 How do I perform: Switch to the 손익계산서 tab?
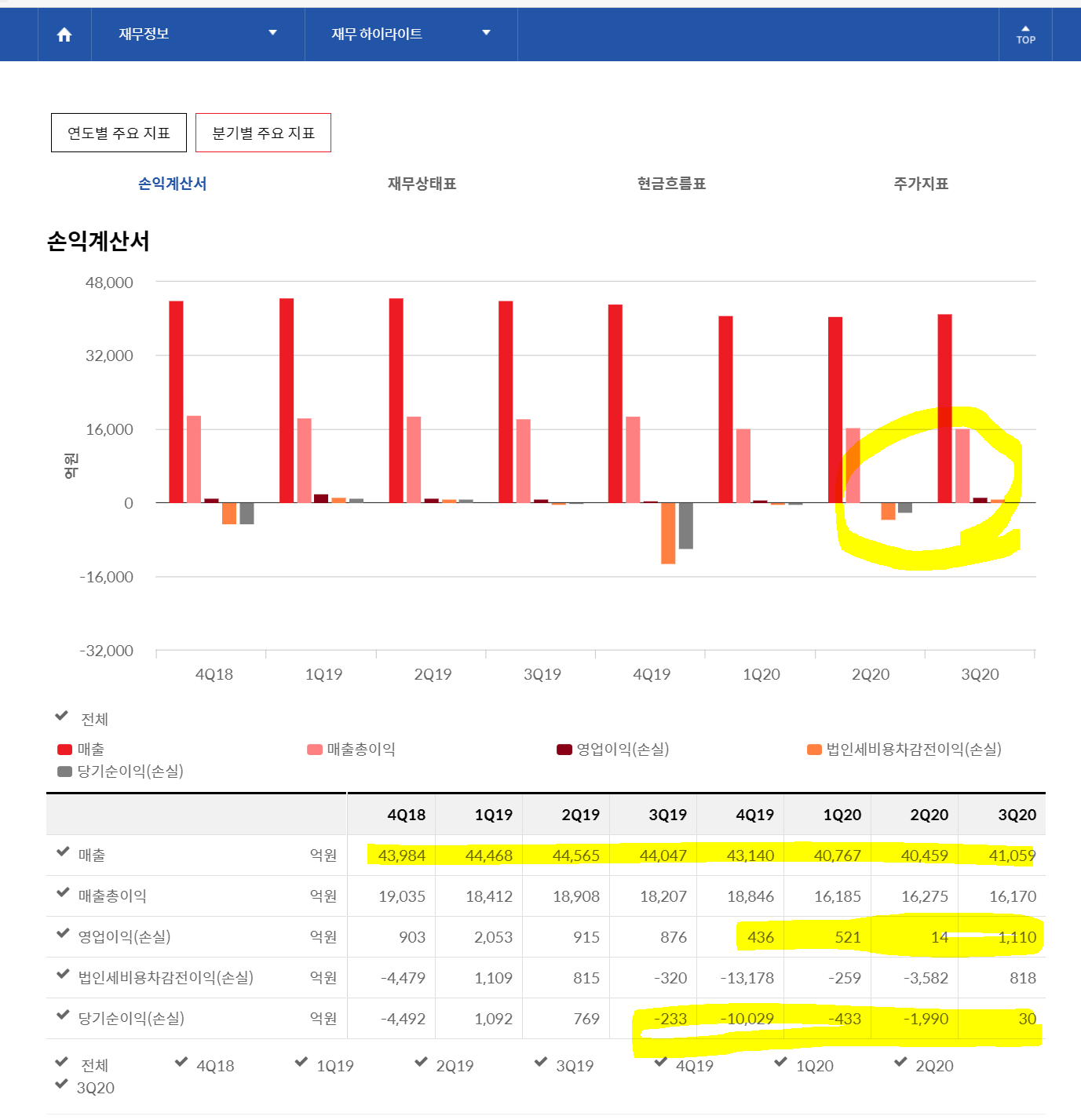(x=172, y=184)
